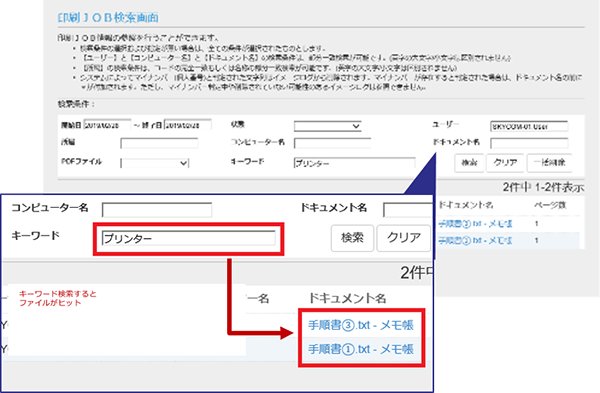600x393 pixels.
Task: Focus the small ドキュメント名 field on the background page
Action: (529, 144)
